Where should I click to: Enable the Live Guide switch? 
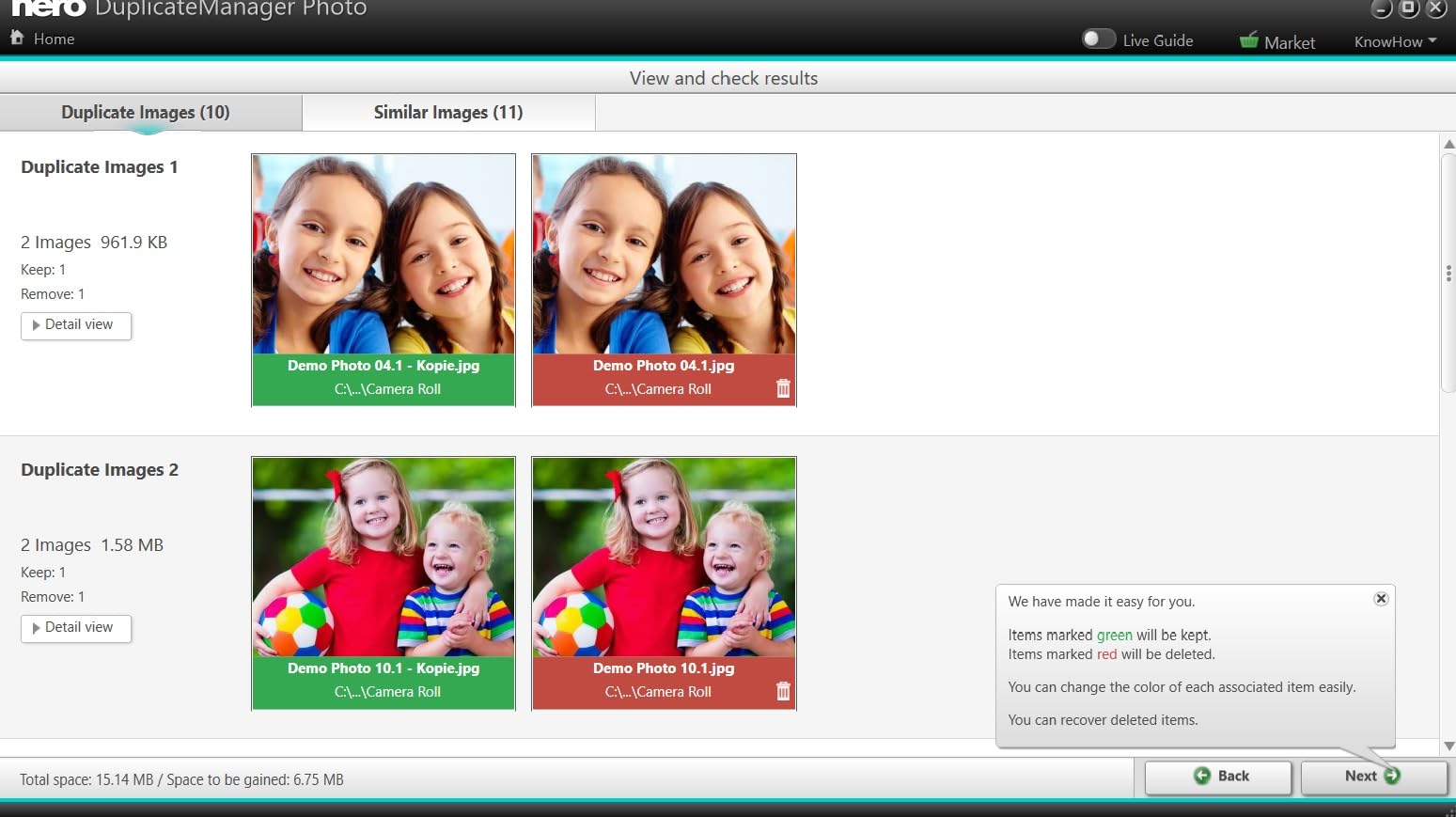1098,39
